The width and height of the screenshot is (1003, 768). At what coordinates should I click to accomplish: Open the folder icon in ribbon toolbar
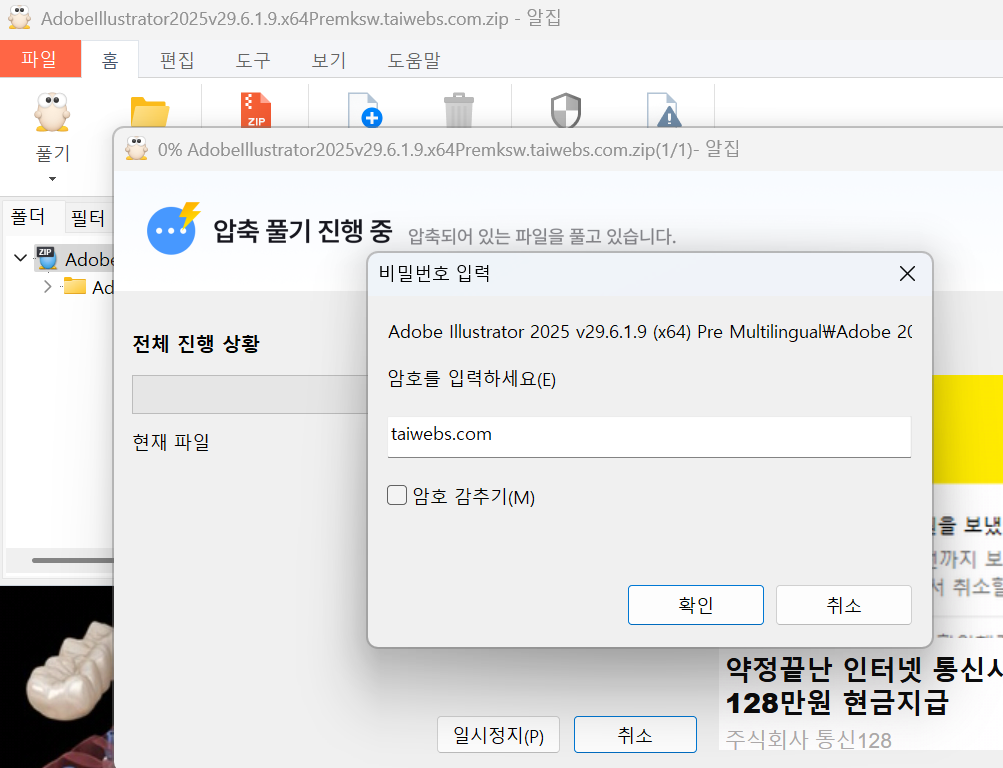[x=150, y=112]
